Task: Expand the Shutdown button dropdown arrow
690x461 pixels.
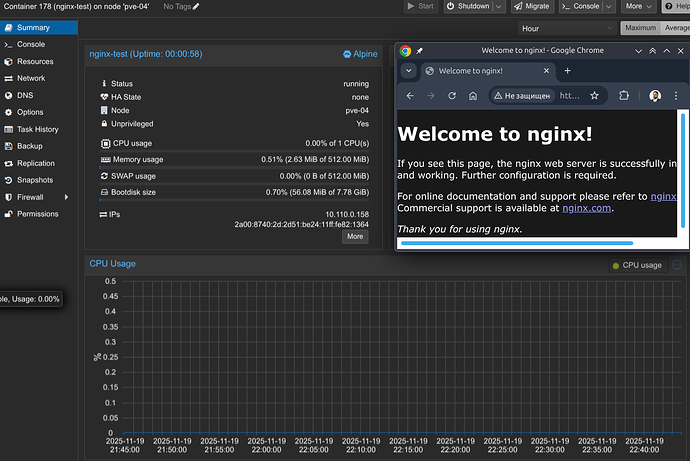Action: pyautogui.click(x=500, y=7)
